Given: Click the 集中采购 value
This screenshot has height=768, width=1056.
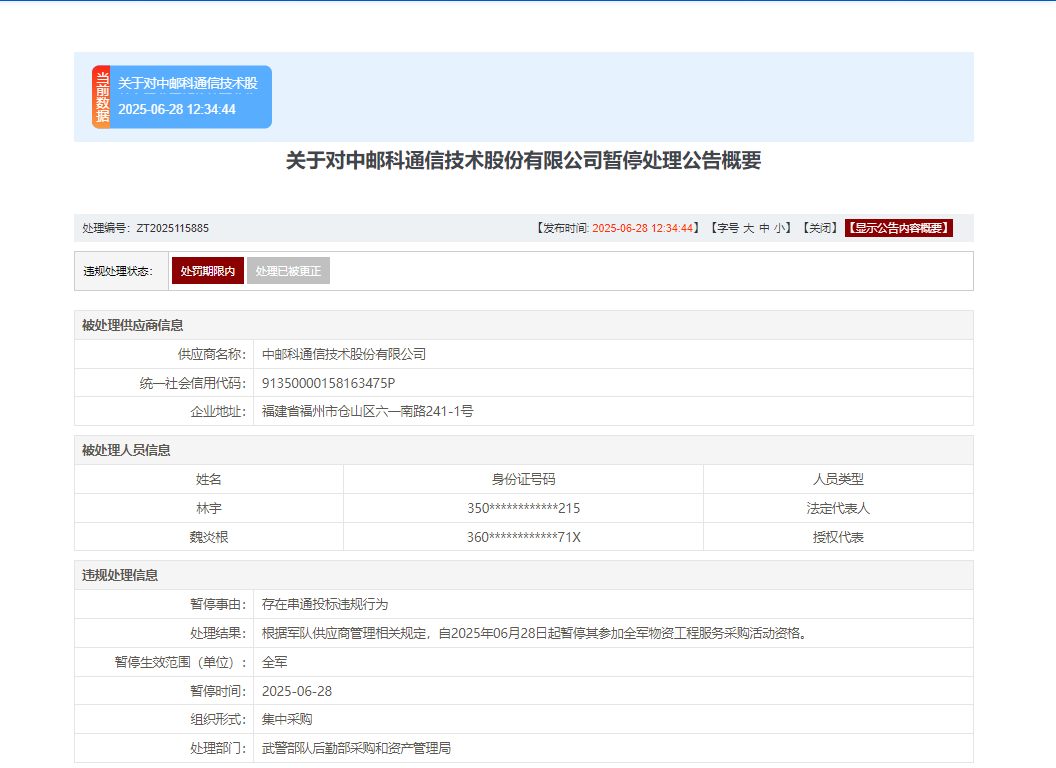Looking at the screenshot, I should (x=287, y=719).
